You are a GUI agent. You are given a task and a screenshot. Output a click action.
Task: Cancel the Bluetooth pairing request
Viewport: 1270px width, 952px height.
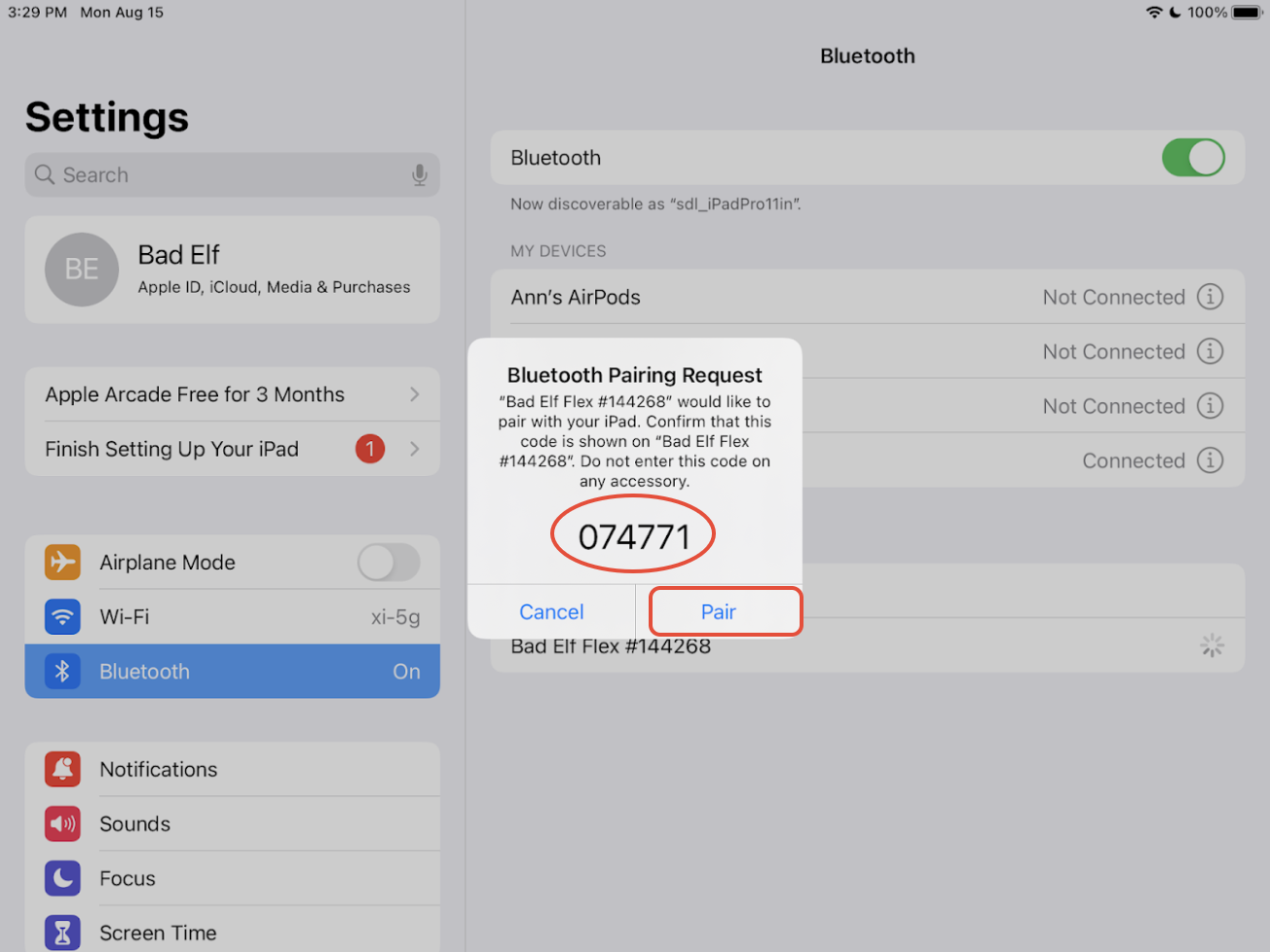click(551, 612)
